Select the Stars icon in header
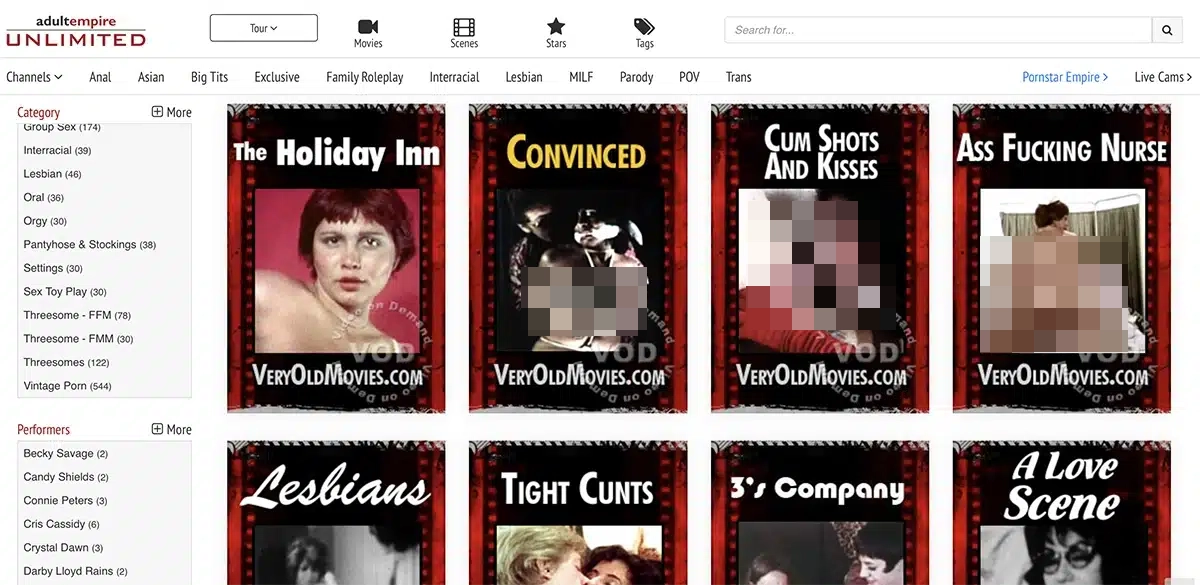The height and width of the screenshot is (585, 1200). (x=556, y=27)
